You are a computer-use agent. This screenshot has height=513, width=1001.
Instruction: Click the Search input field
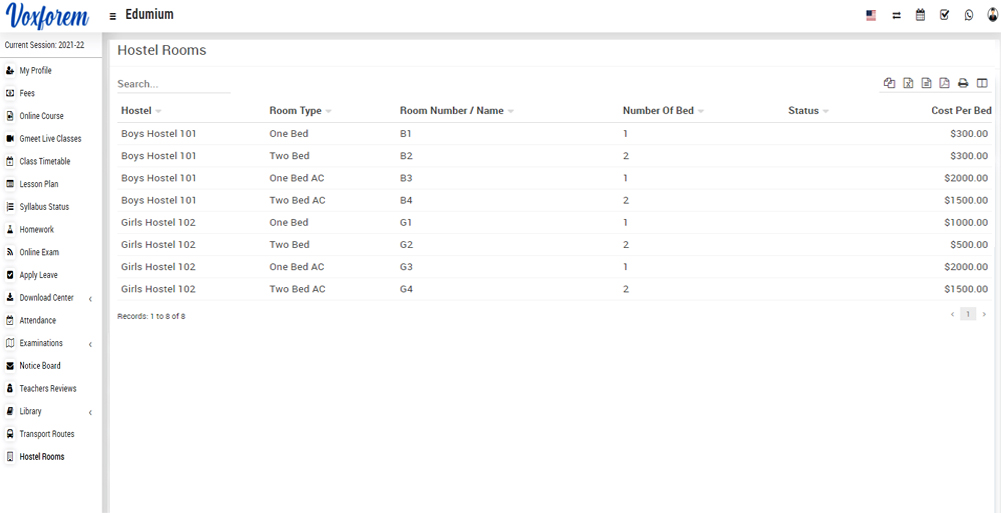click(173, 84)
